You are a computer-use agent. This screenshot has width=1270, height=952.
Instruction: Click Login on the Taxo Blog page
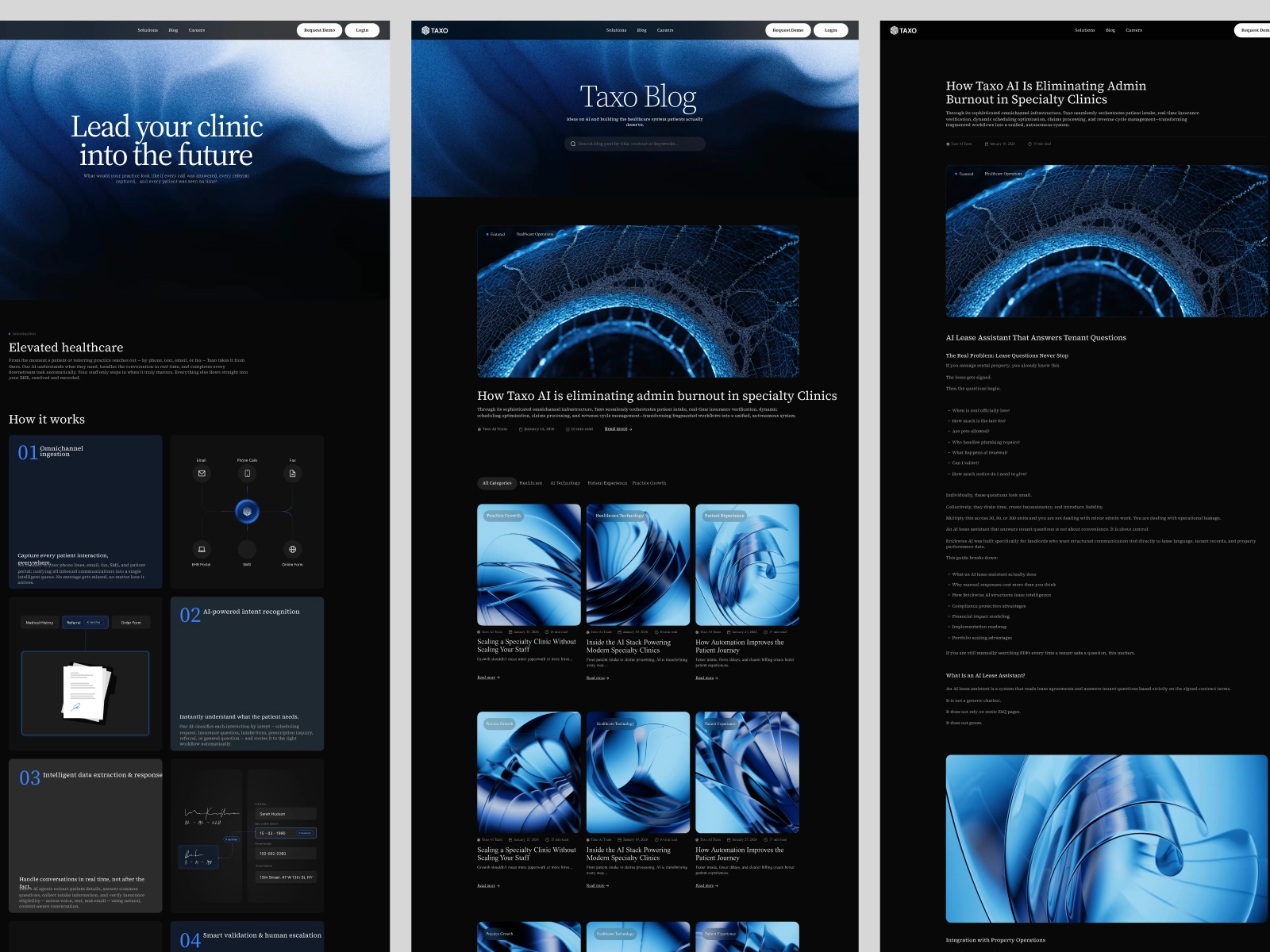(831, 30)
